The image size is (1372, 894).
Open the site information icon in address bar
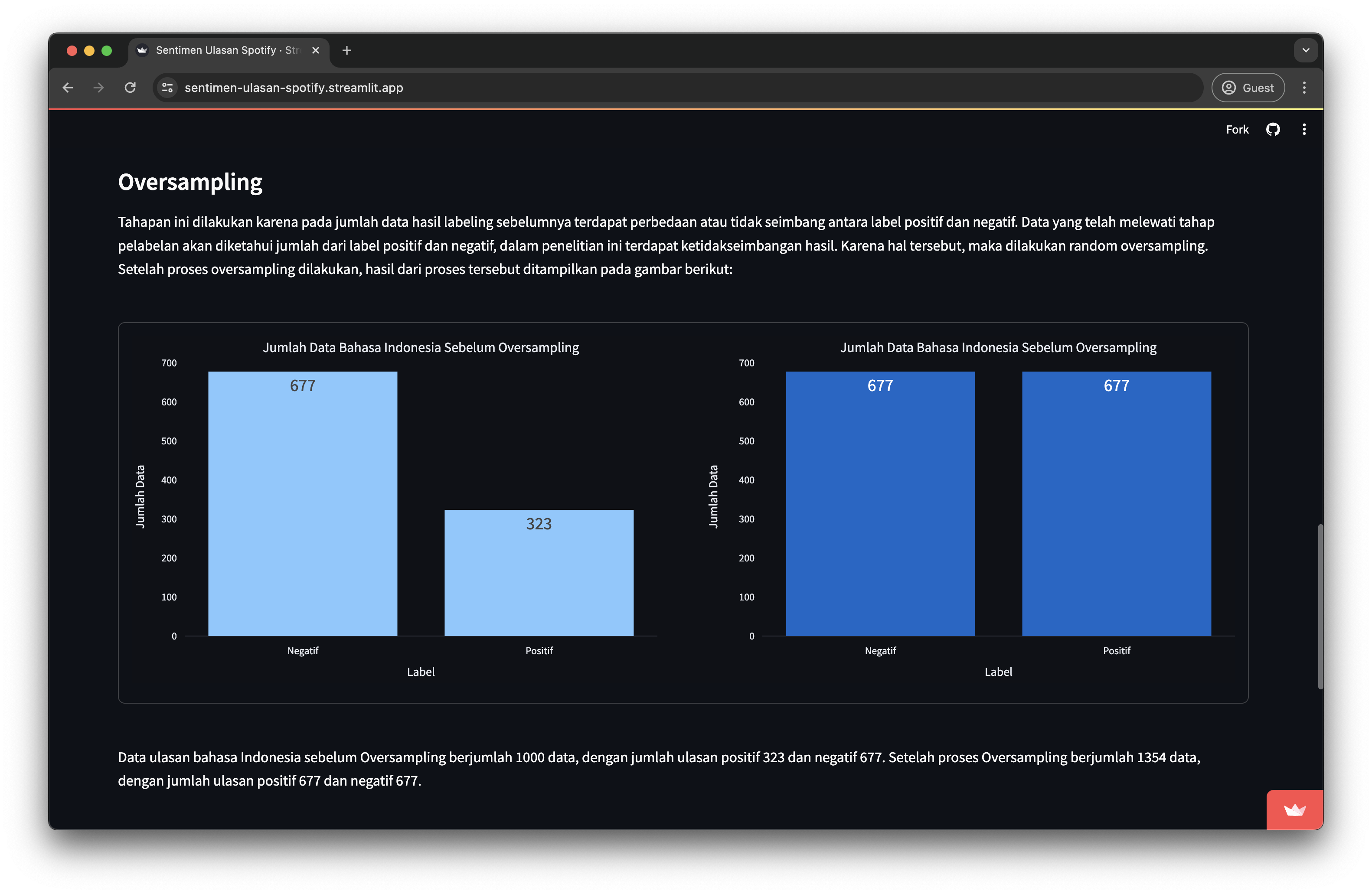167,88
